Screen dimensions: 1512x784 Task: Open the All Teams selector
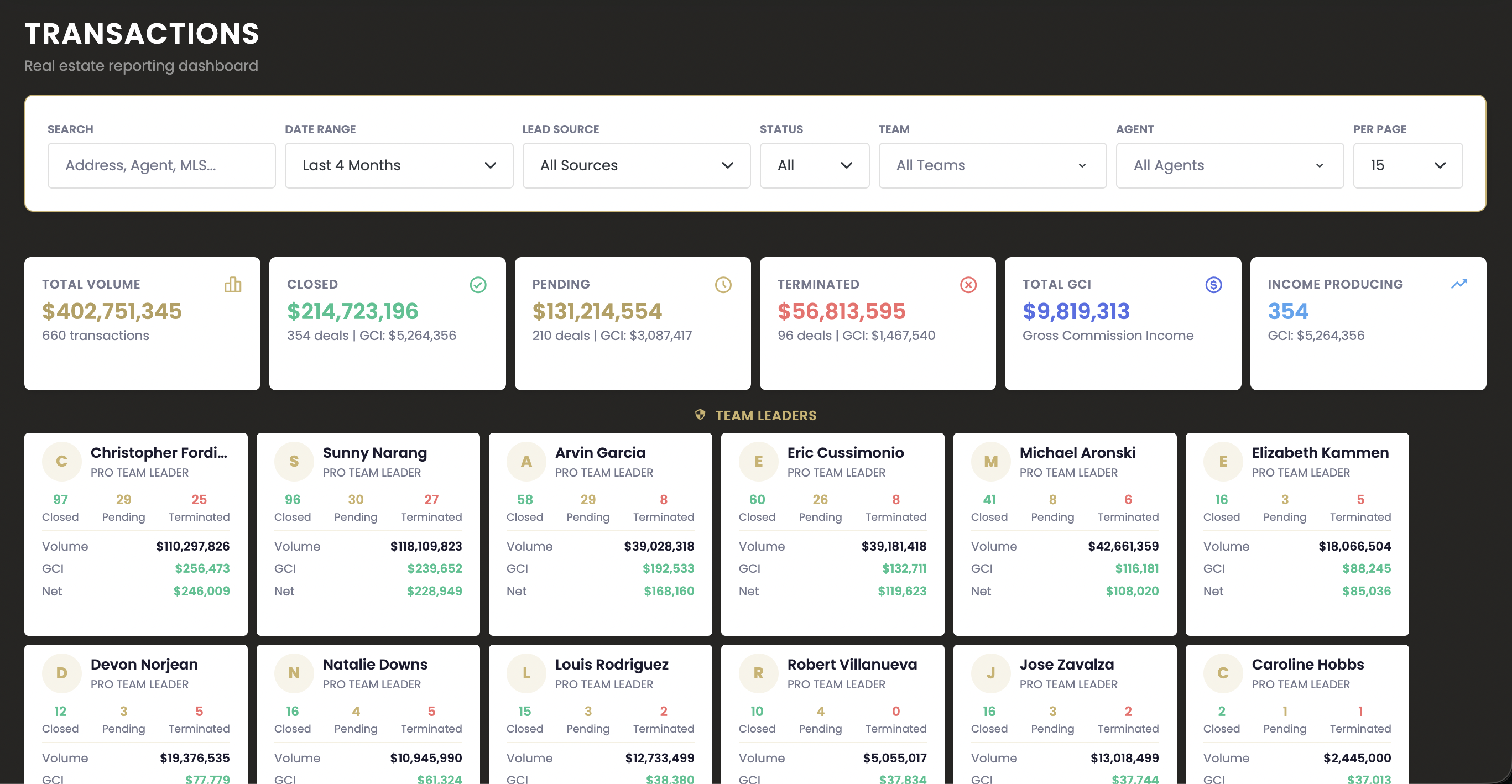pyautogui.click(x=992, y=165)
